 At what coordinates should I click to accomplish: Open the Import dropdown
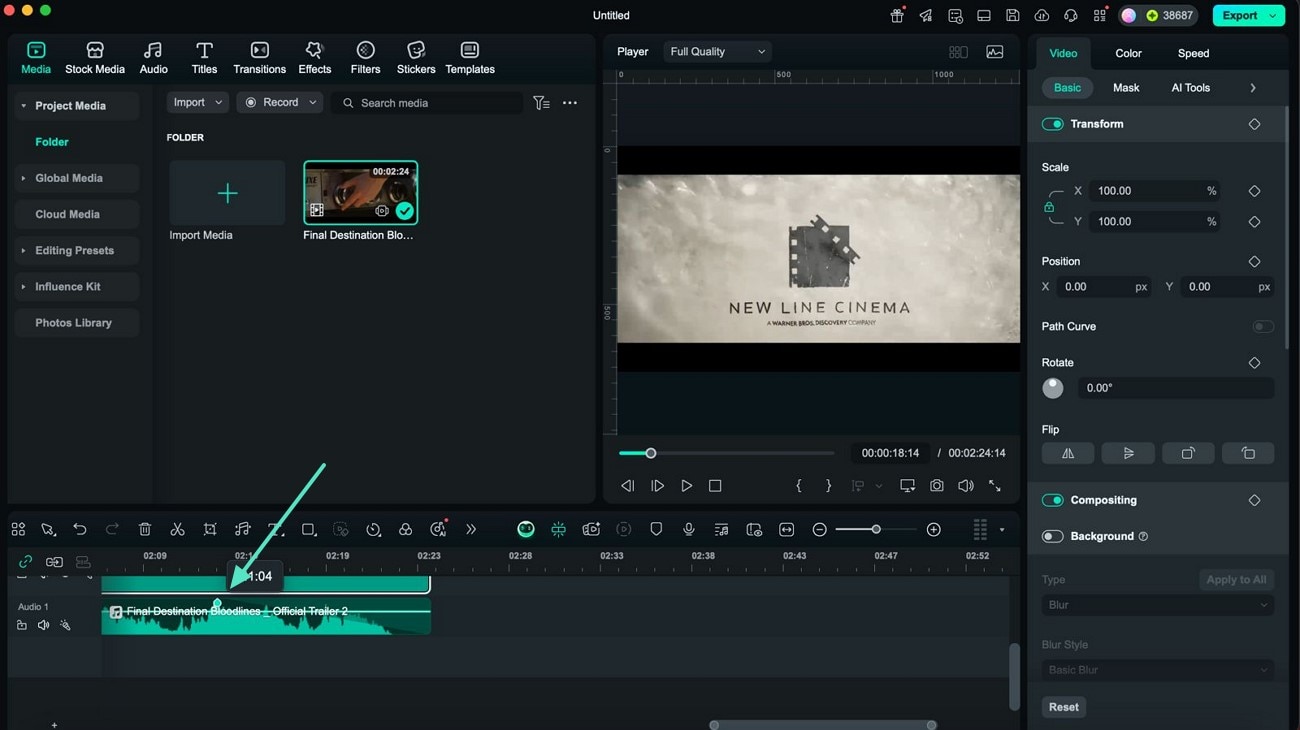(x=197, y=103)
